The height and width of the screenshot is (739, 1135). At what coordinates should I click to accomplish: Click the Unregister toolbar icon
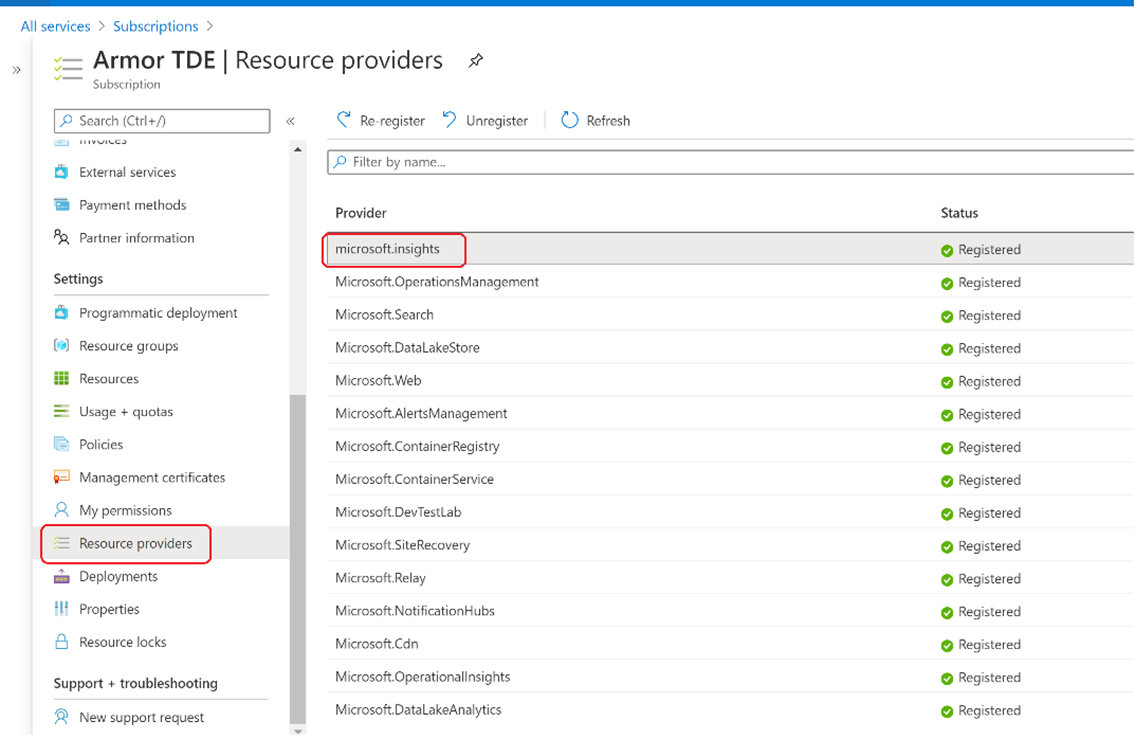coord(450,120)
